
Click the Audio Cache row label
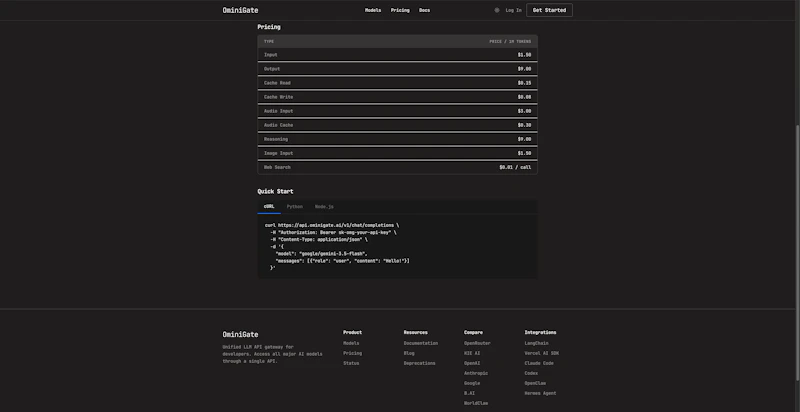pos(279,125)
